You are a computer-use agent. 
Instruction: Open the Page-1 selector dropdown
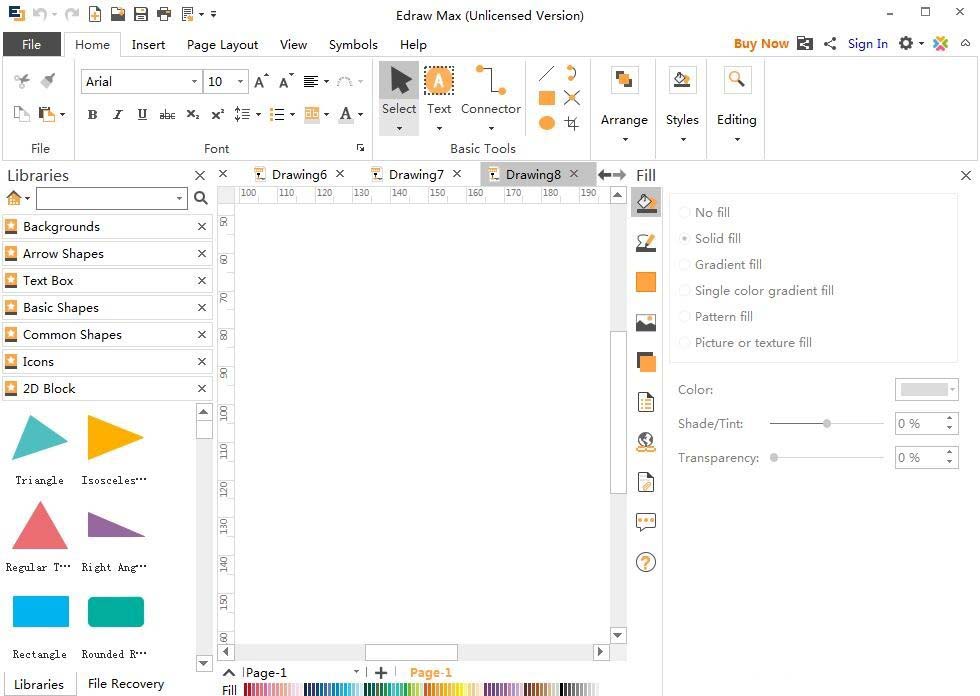point(356,672)
